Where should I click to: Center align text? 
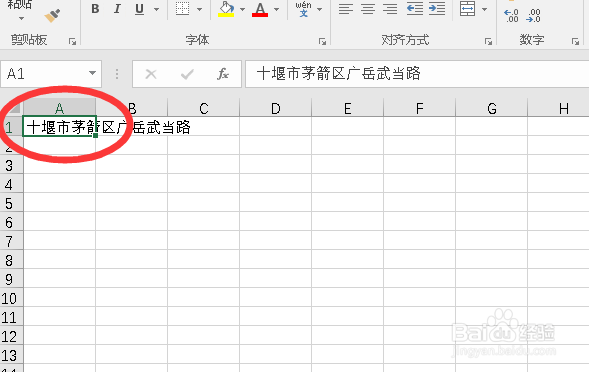[368, 9]
